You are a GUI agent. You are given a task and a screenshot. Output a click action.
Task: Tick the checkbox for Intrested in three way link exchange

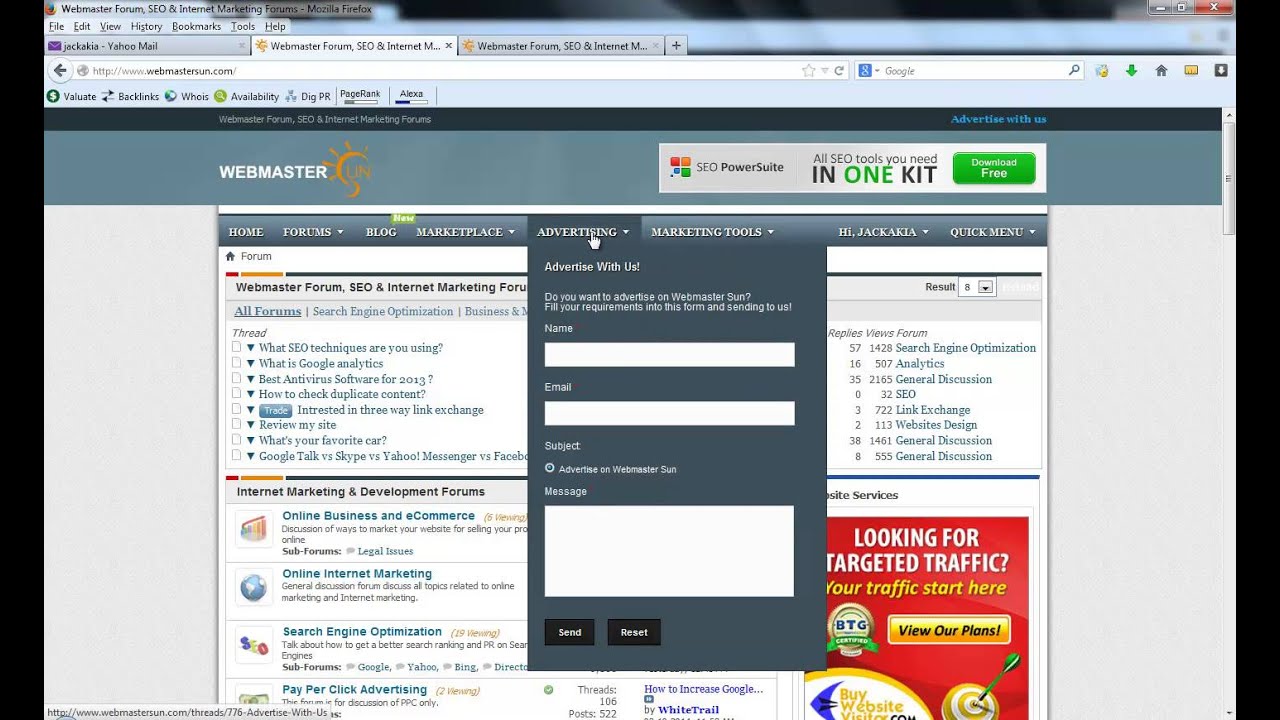tap(237, 409)
